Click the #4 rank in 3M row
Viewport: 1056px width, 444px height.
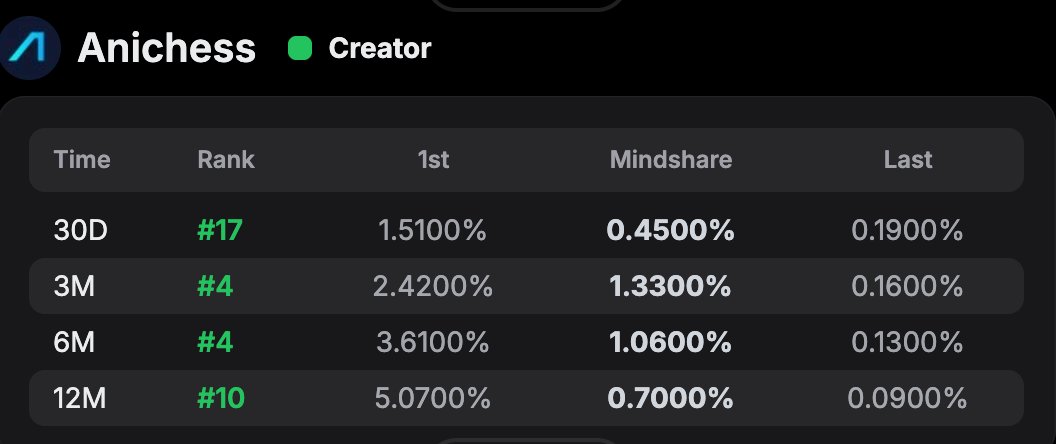tap(215, 287)
